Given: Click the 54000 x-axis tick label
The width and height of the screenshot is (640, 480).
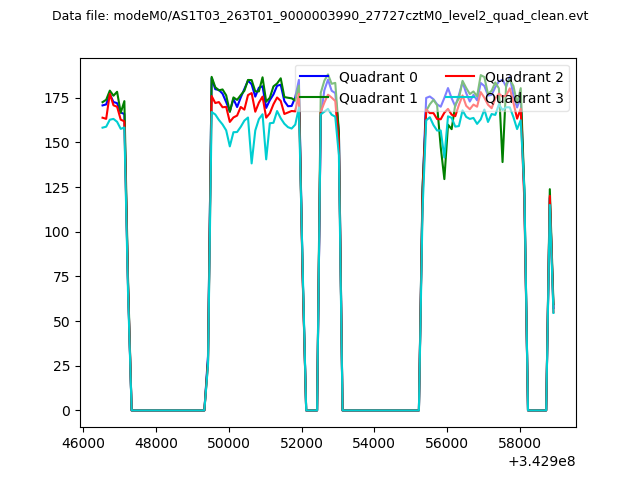Looking at the screenshot, I should click(375, 441).
